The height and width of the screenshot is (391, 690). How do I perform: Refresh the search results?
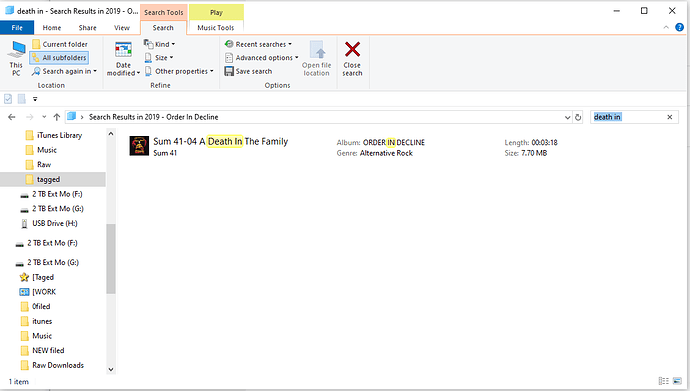coord(578,117)
